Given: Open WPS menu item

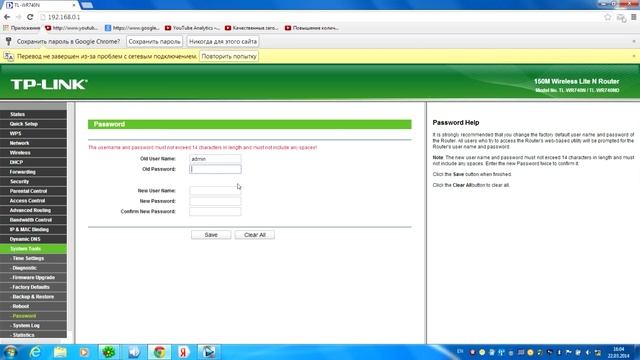Looking at the screenshot, I should pyautogui.click(x=33, y=133).
